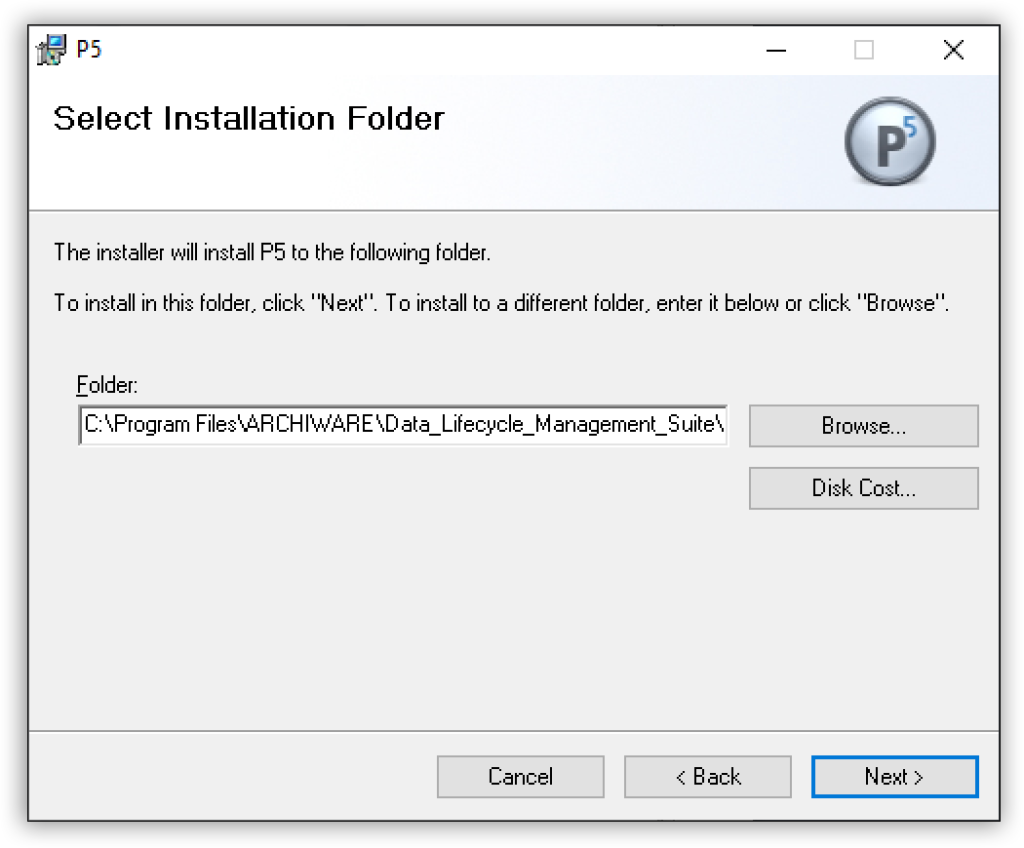Click the greyed-out maximize button

pos(864,50)
